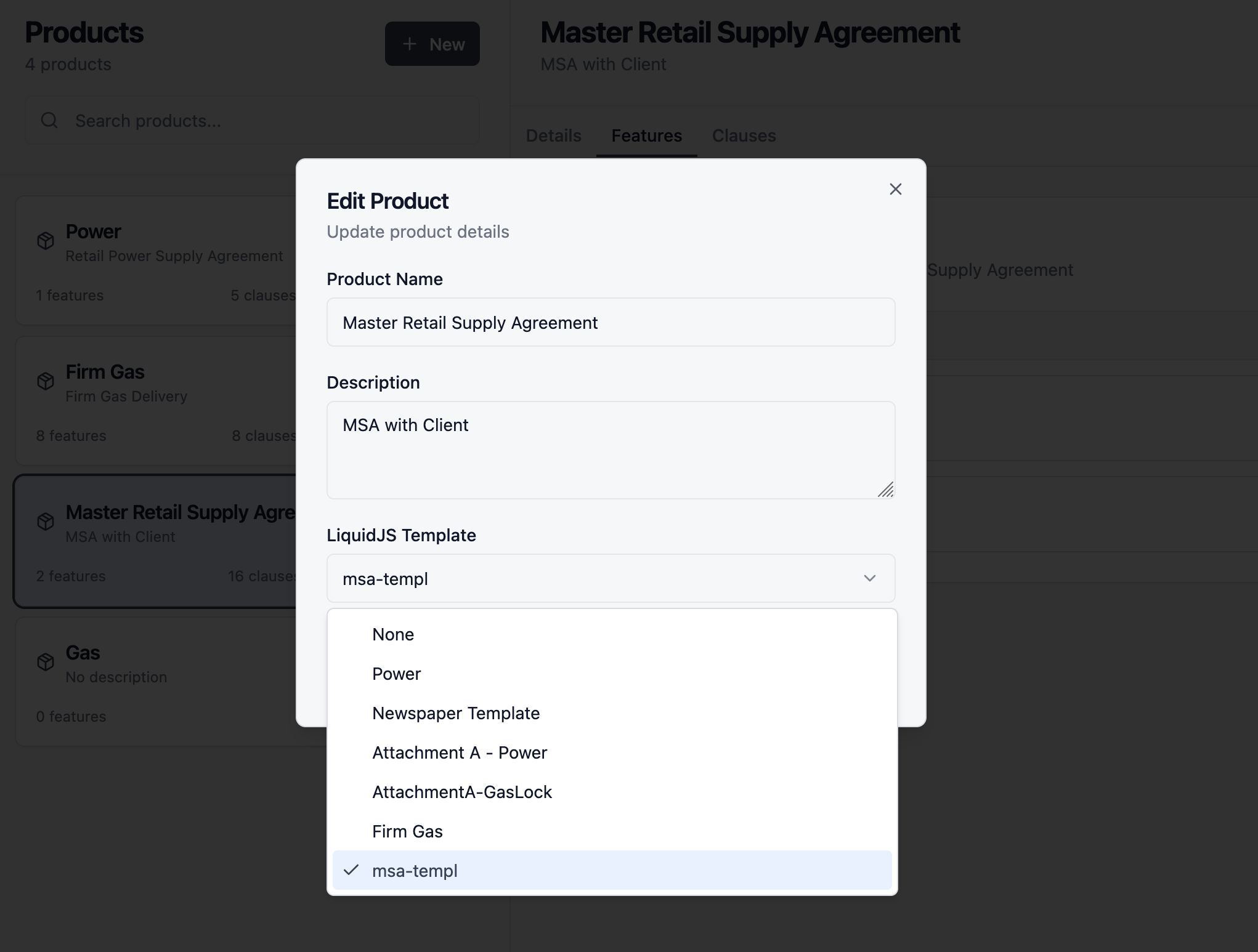1258x952 pixels.
Task: Click the magnifying glass search icon
Action: [49, 120]
